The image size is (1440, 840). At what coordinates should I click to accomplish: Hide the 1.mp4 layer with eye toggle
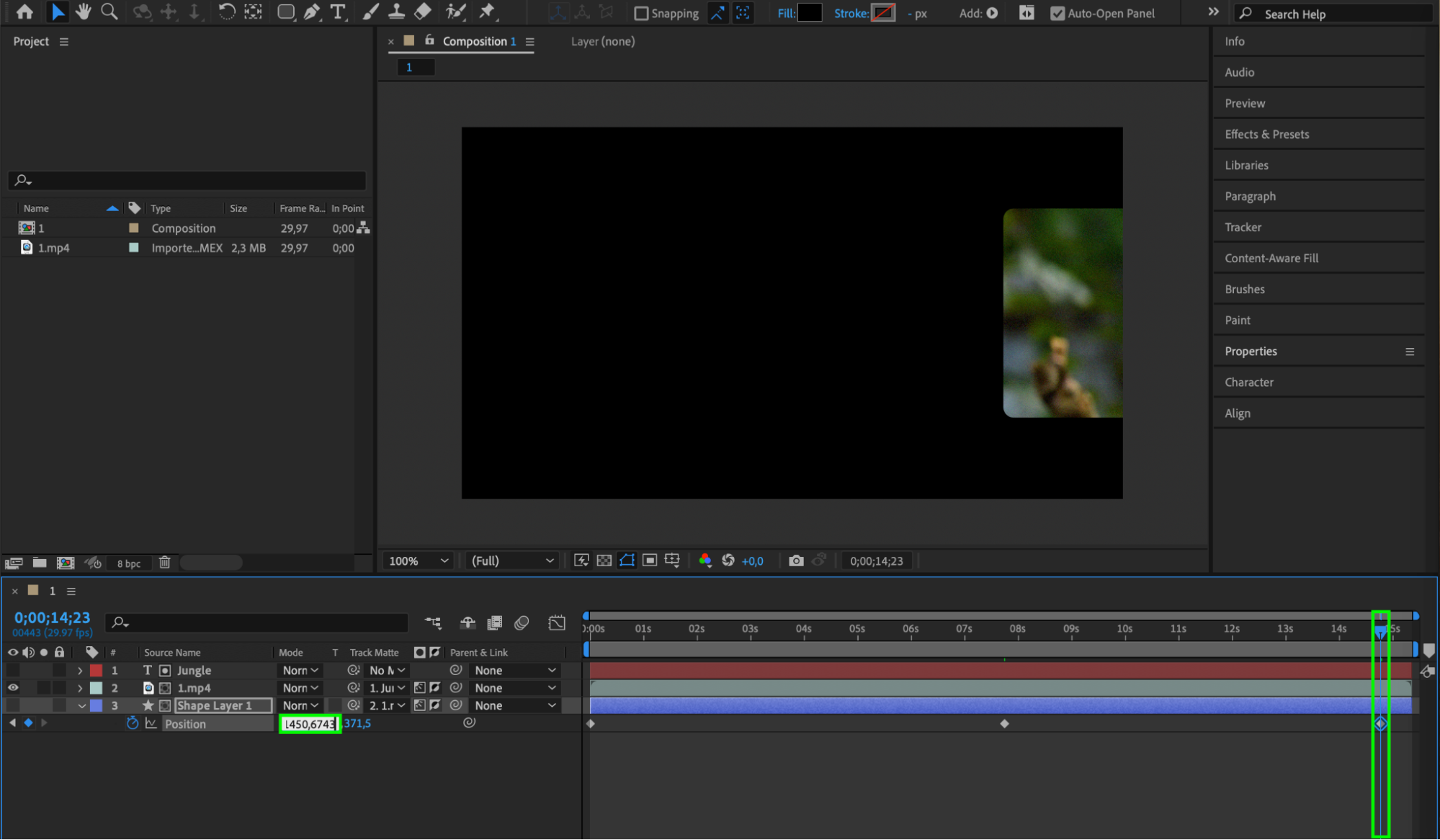pyautogui.click(x=13, y=688)
